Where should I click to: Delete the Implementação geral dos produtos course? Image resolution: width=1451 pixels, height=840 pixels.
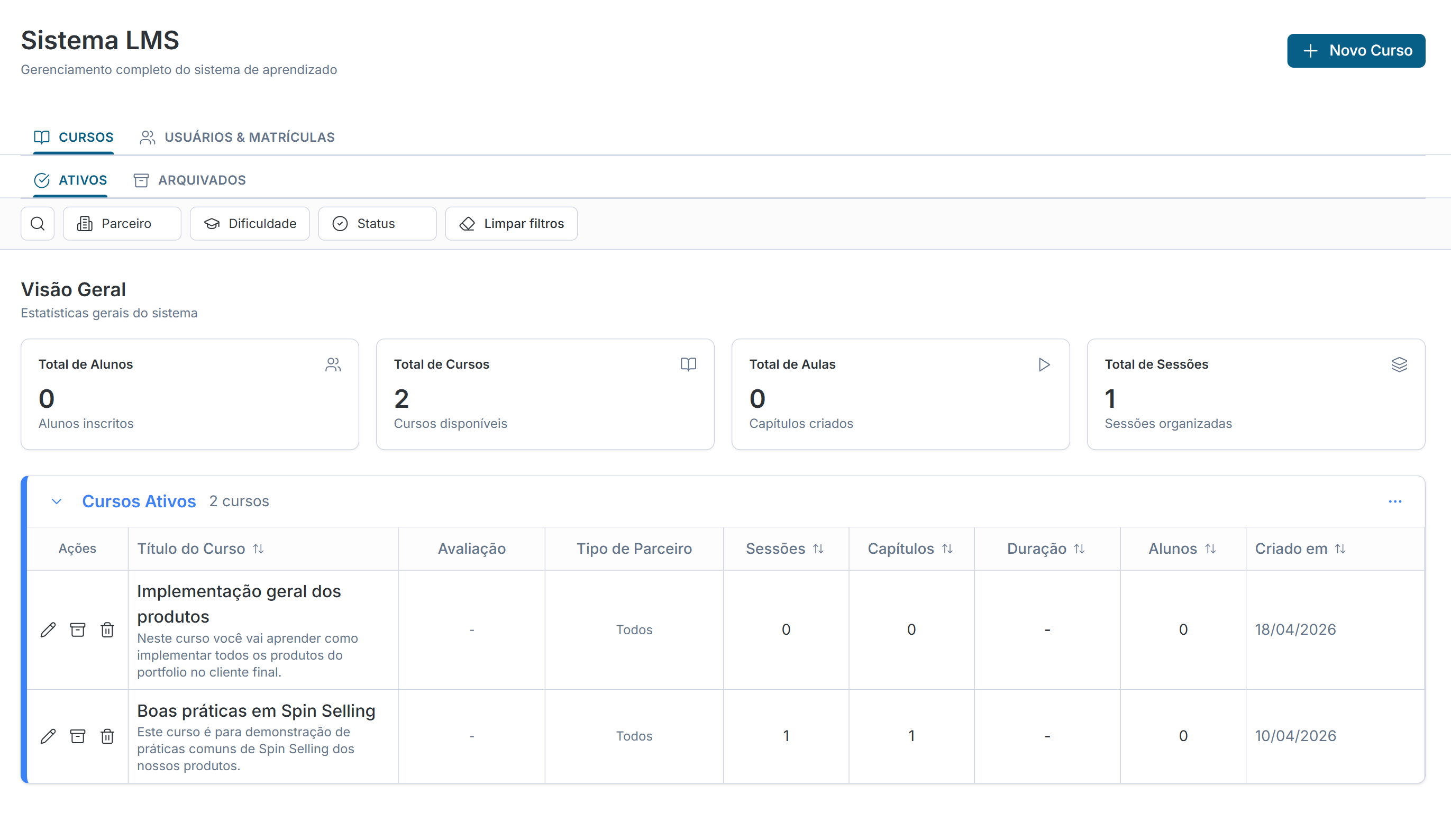[x=108, y=630]
